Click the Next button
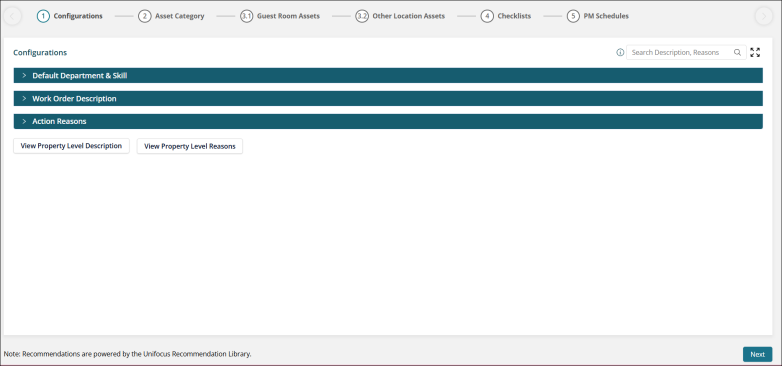 coord(758,354)
